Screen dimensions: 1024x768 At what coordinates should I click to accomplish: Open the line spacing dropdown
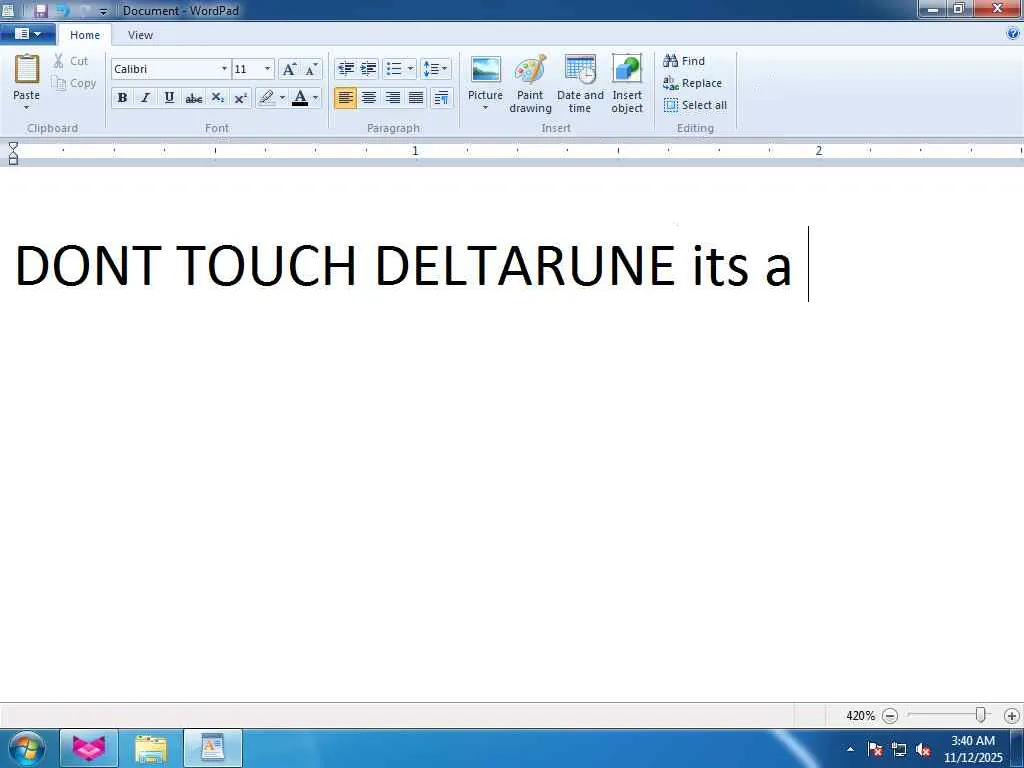tap(435, 69)
